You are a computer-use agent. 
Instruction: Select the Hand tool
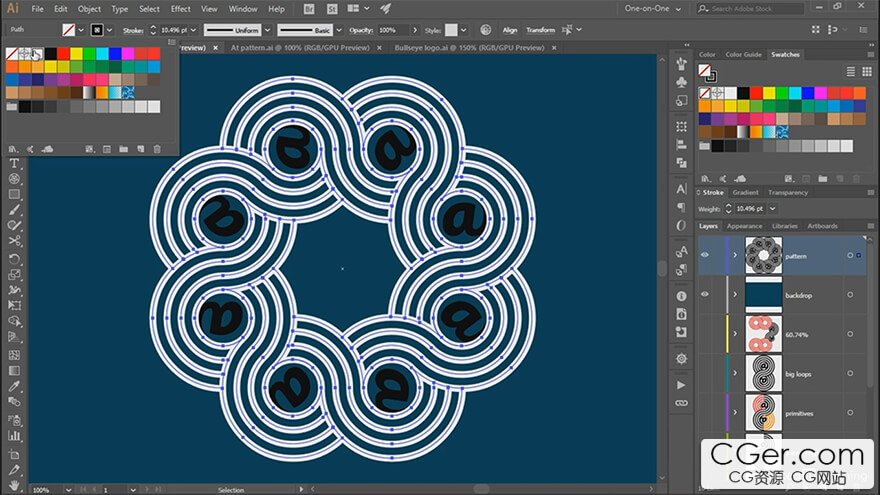click(15, 485)
